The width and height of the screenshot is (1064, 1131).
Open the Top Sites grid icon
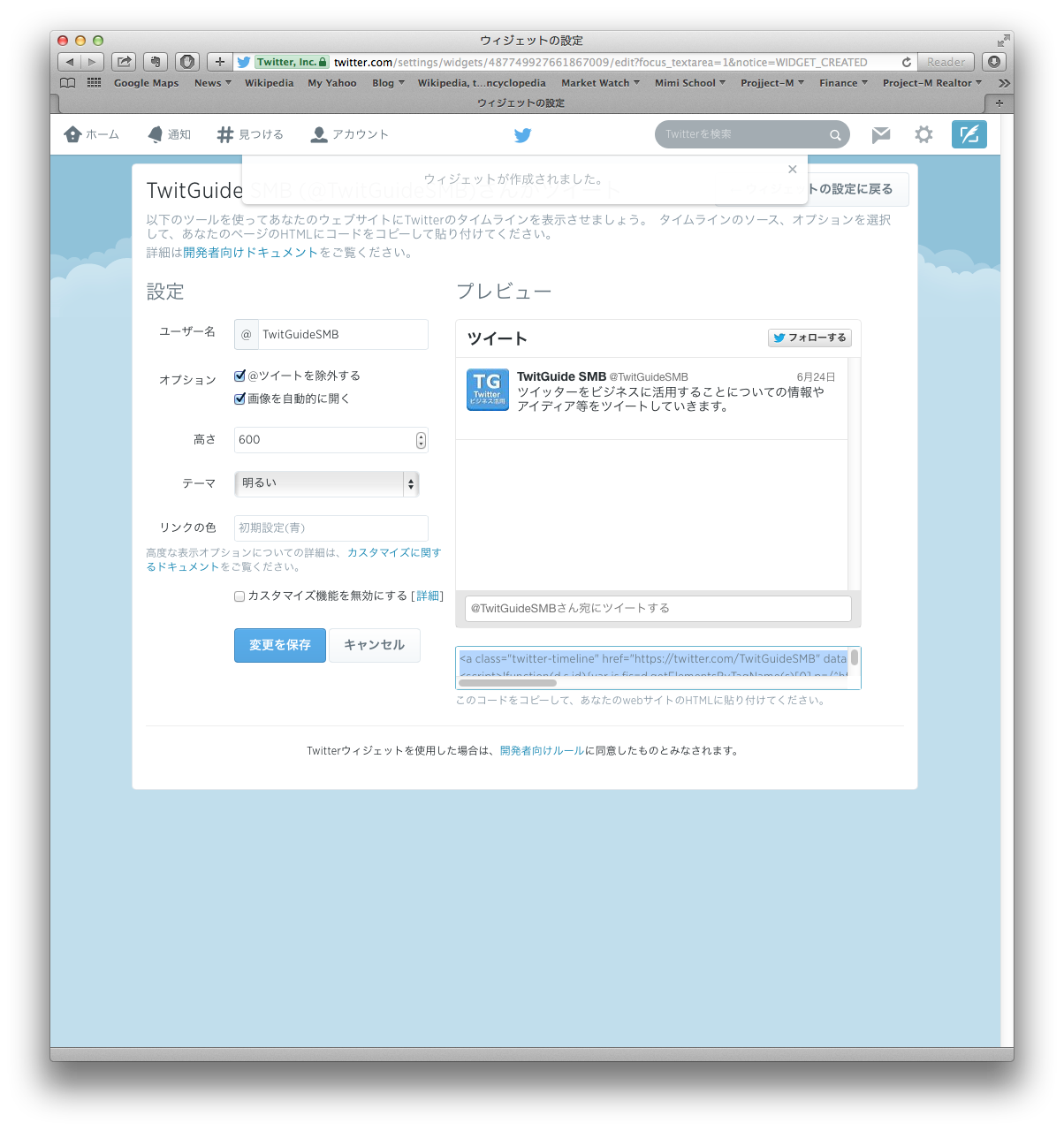[94, 82]
